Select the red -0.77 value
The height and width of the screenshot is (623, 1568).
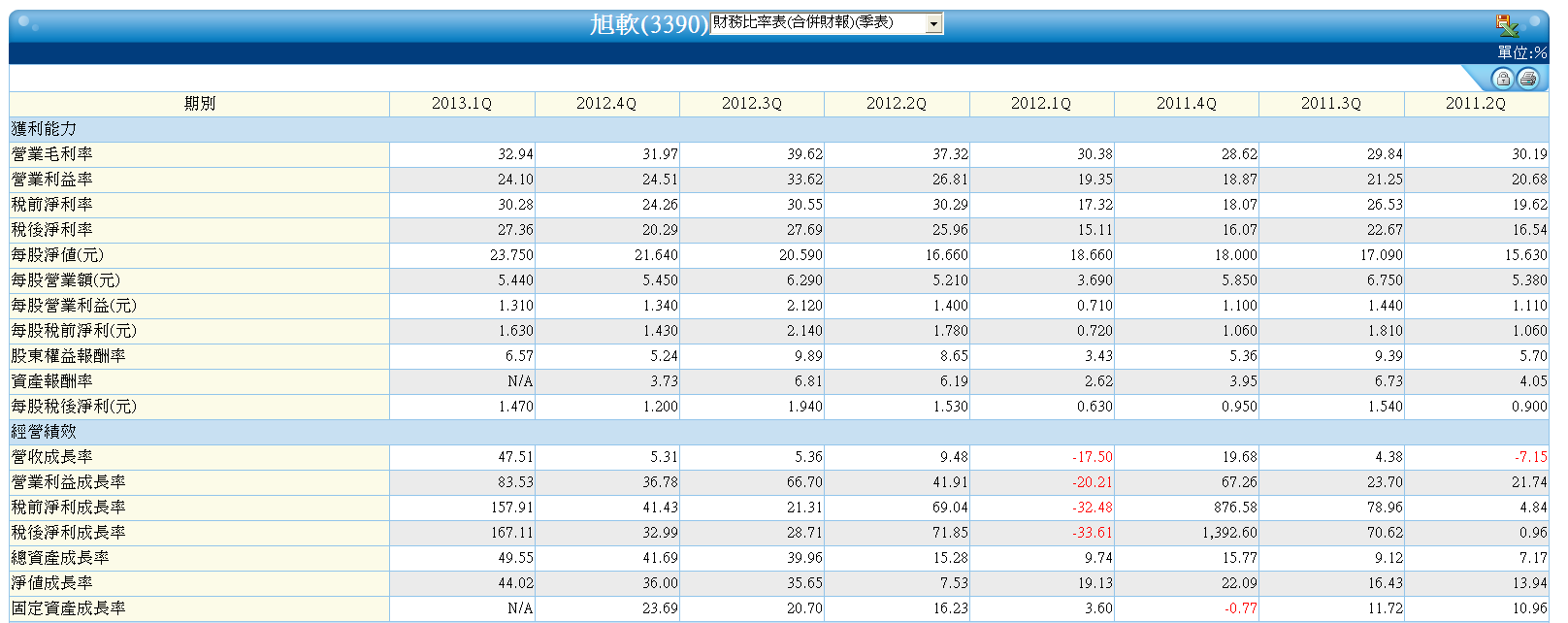point(1241,608)
